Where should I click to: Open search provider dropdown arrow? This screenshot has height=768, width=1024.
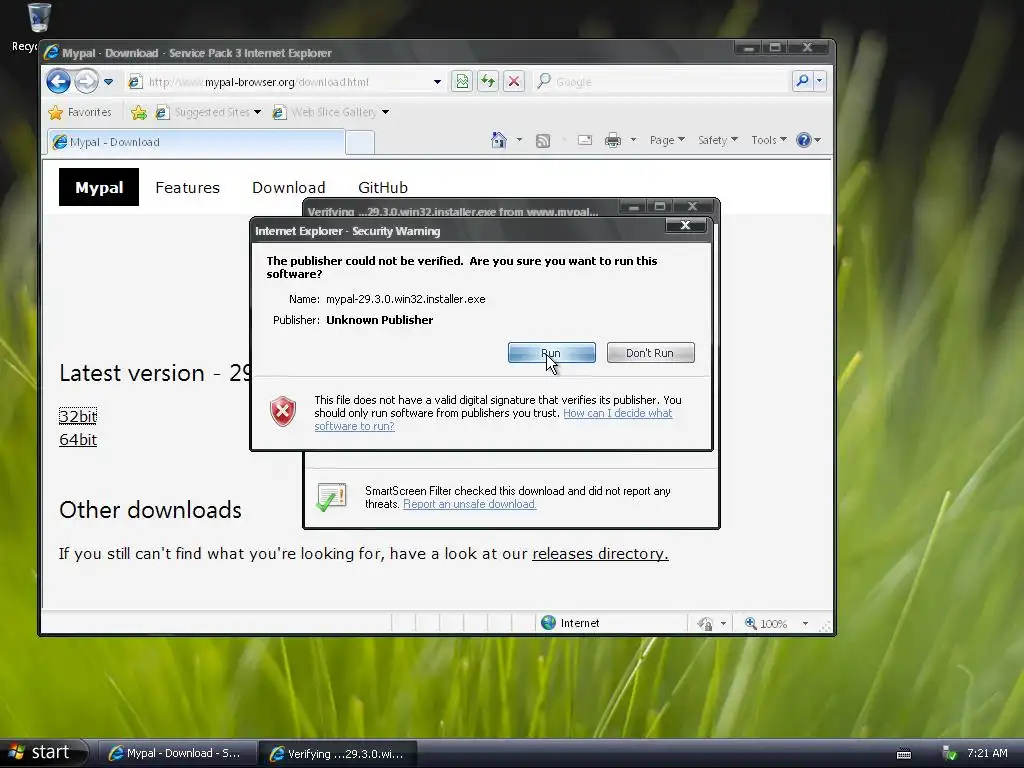point(820,81)
